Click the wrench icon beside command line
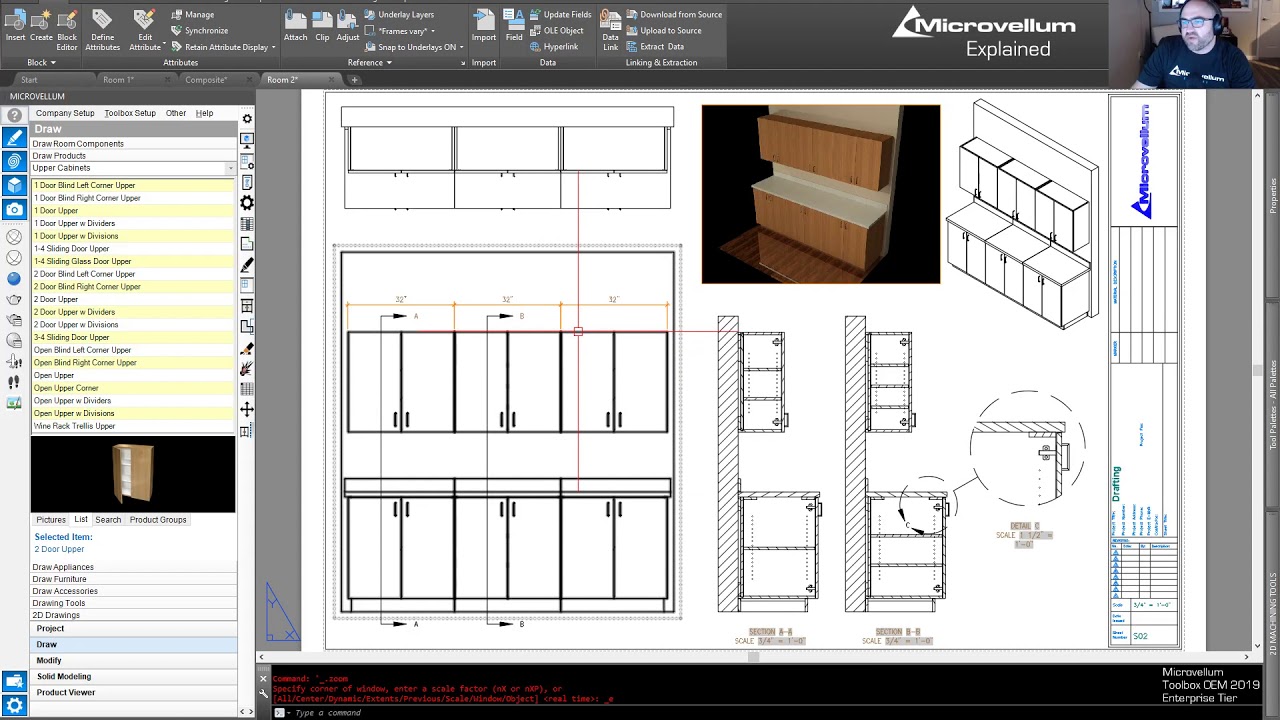 point(264,692)
